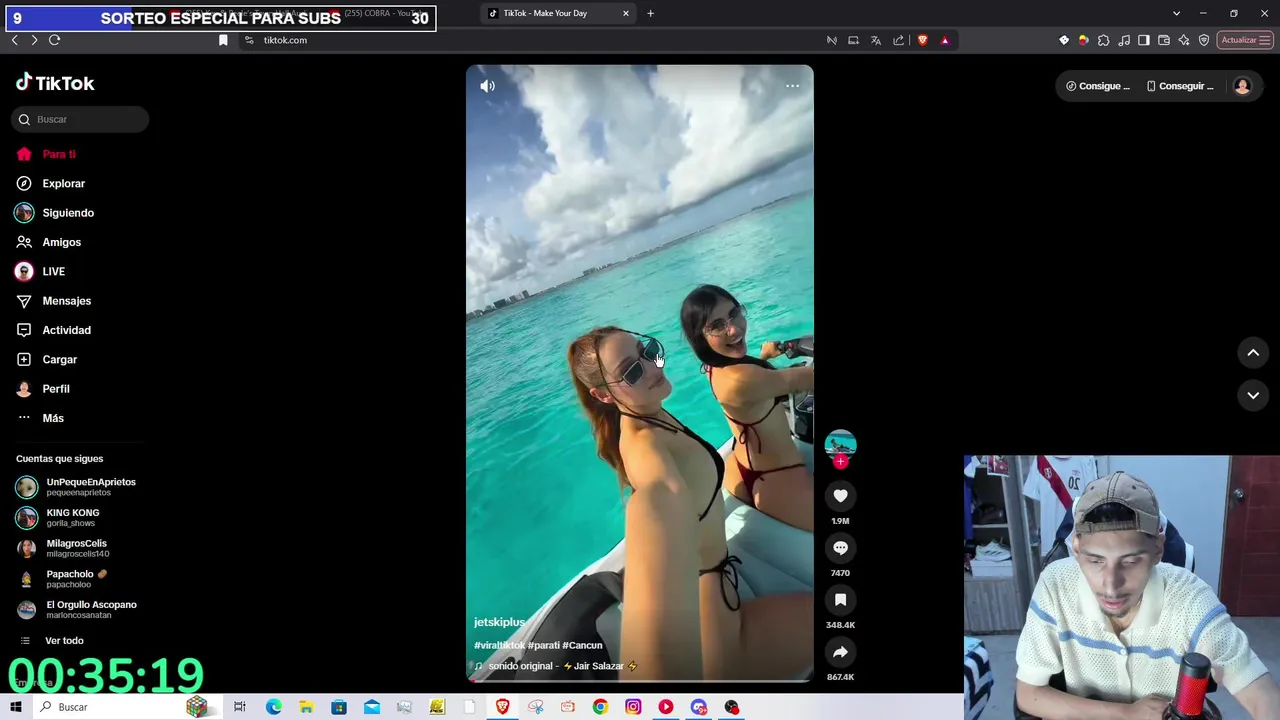Open the Windows Start menu
This screenshot has height=720, width=1280.
coord(15,707)
